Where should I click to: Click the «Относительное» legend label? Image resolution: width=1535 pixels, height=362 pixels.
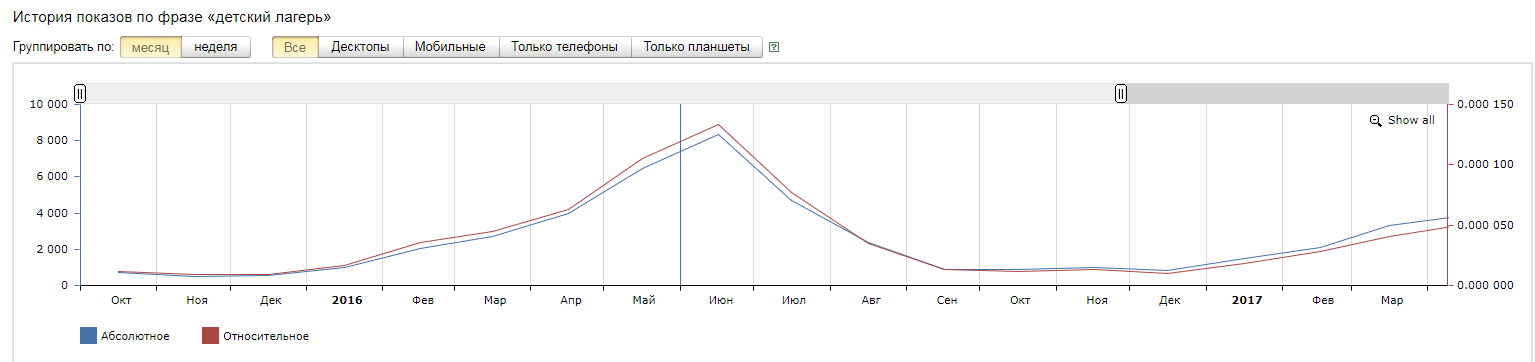click(x=266, y=336)
